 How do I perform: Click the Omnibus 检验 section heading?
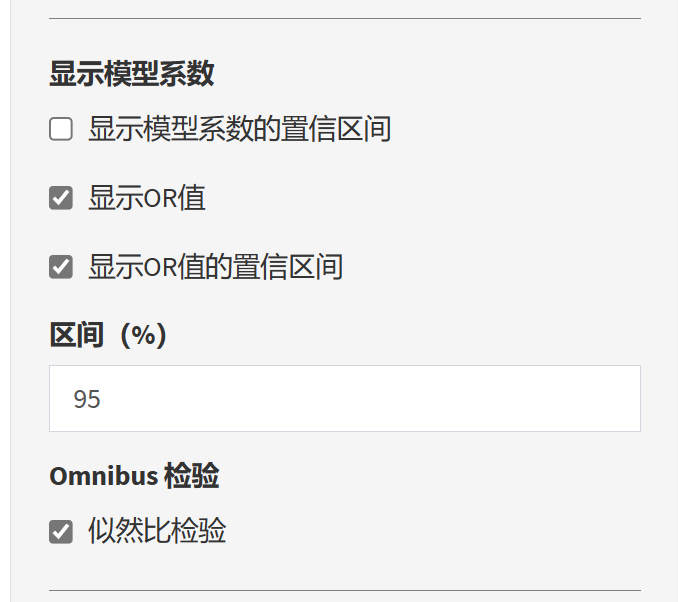pyautogui.click(x=134, y=476)
